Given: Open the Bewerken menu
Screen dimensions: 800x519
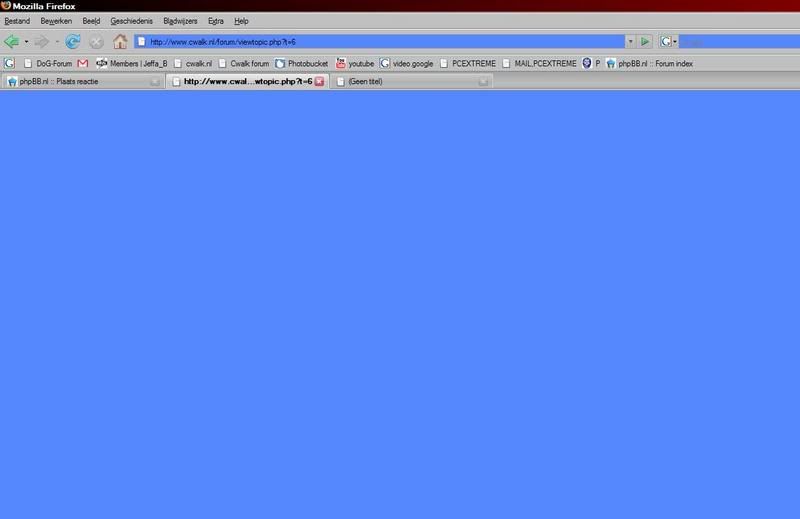Looking at the screenshot, I should [56, 21].
